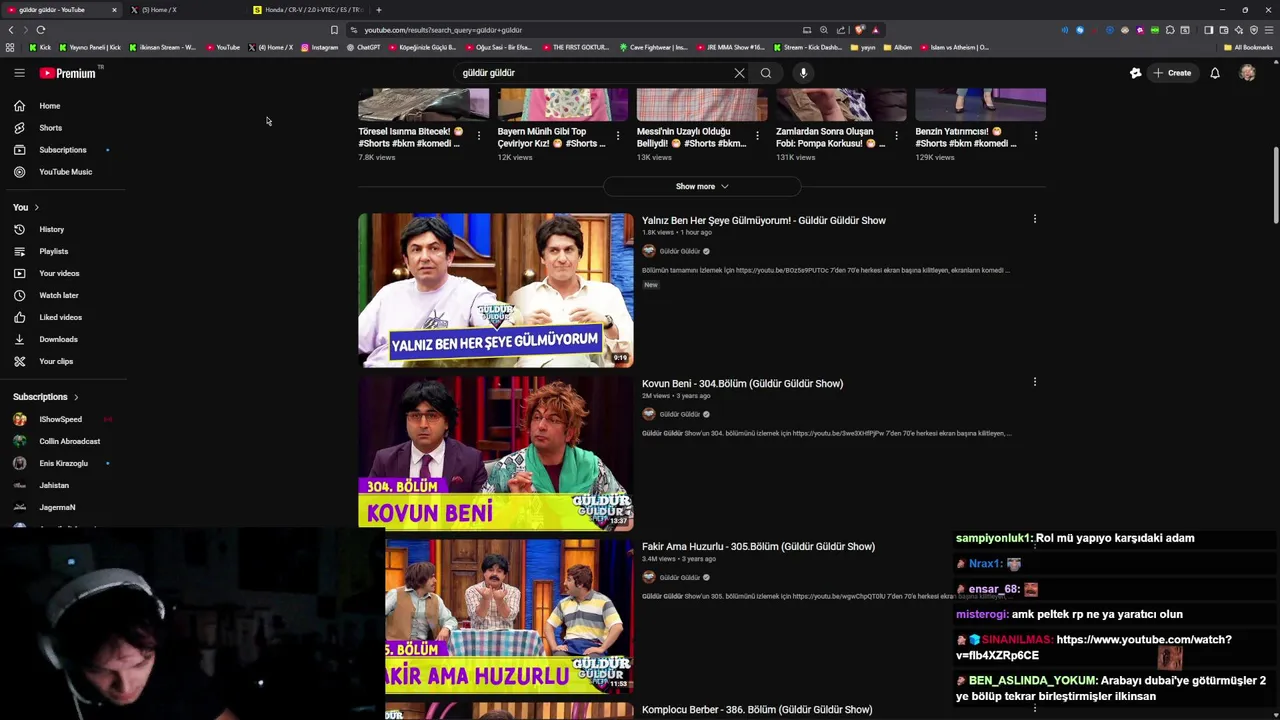Open Subscriptions in the sidebar

[64, 150]
